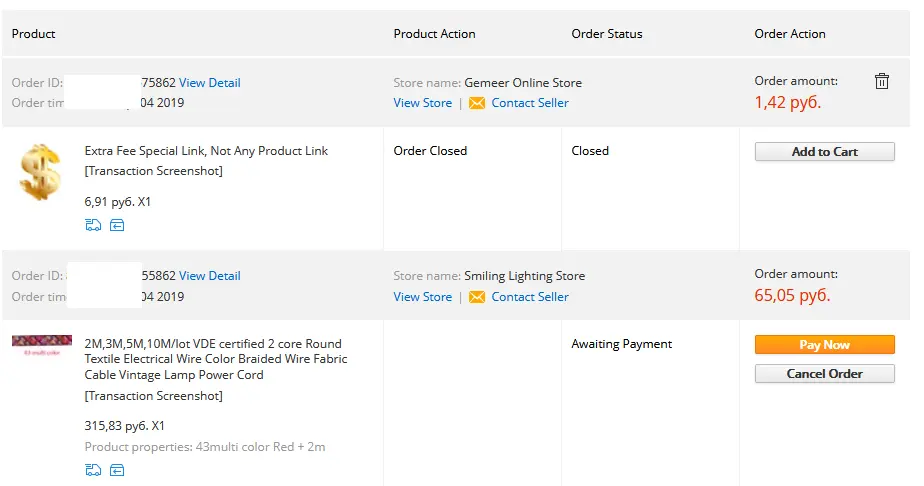Click truck shipping icon under Extra Fee product
Viewport: 924px width, 486px height.
coord(93,225)
